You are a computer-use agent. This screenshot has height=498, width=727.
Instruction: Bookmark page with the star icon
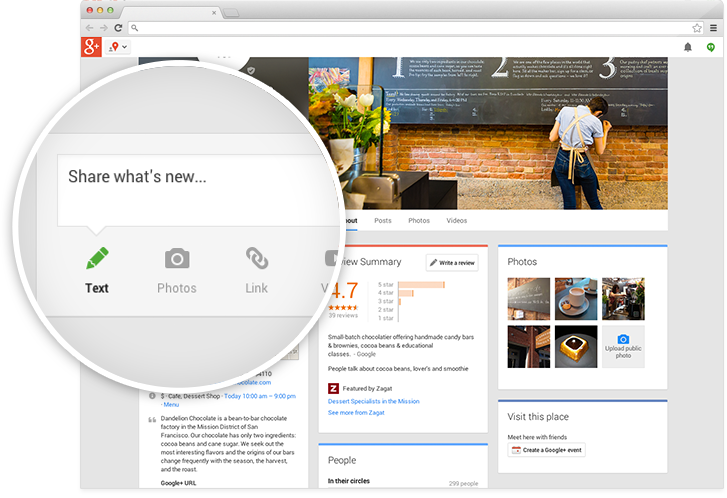697,28
